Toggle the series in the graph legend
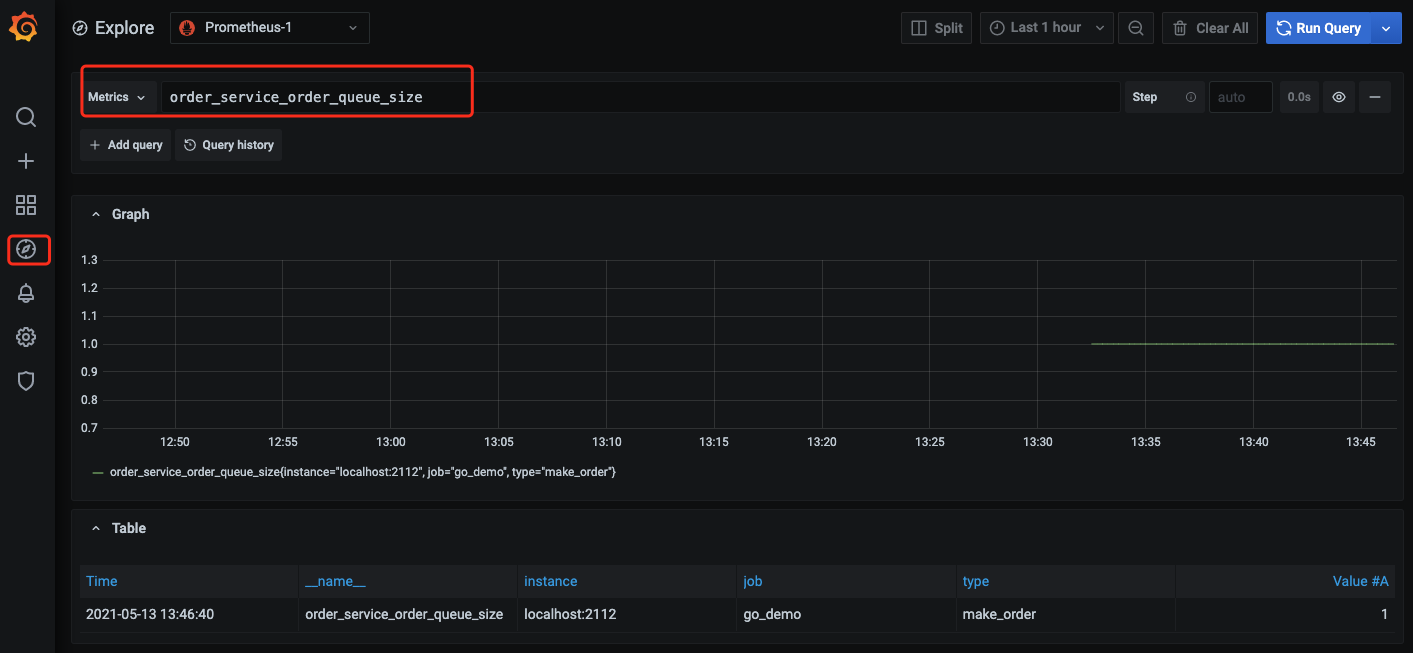 tap(362, 471)
